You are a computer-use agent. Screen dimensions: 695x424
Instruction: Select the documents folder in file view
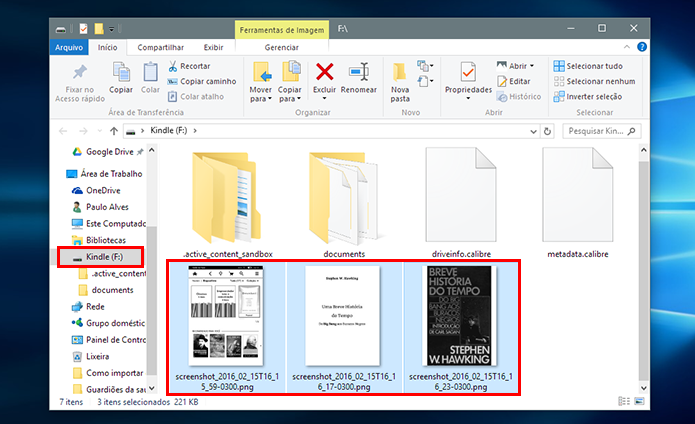[344, 197]
